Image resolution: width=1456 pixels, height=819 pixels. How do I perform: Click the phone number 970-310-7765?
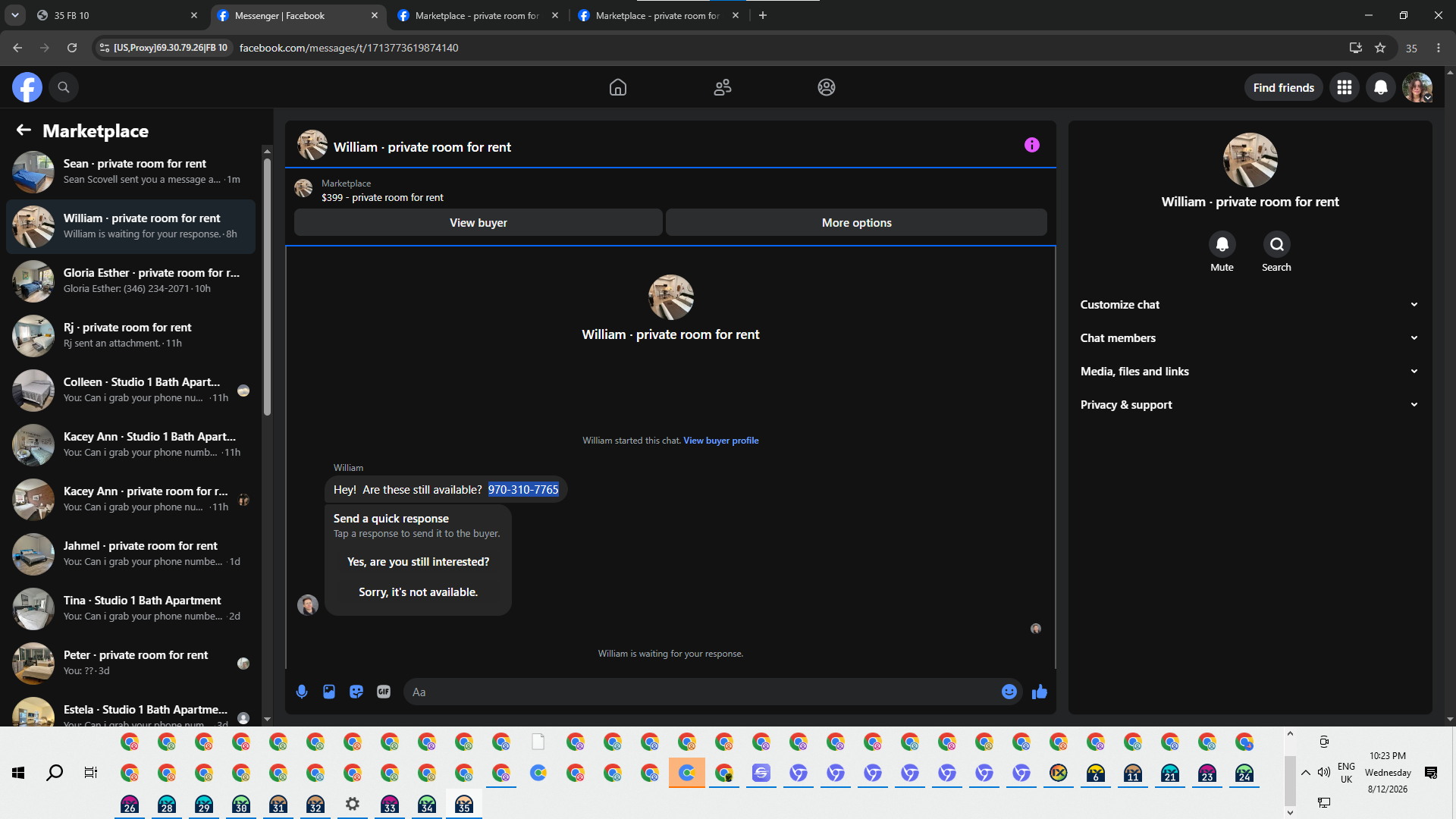[523, 490]
